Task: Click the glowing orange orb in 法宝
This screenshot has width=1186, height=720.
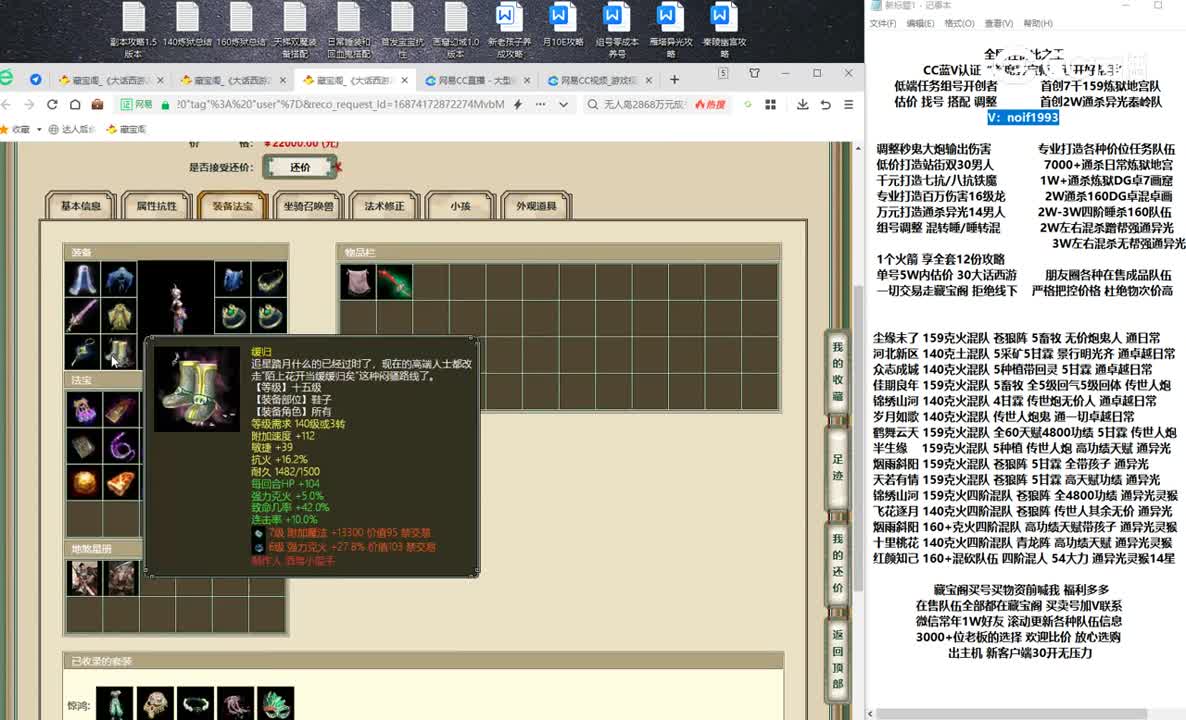Action: coord(82,482)
